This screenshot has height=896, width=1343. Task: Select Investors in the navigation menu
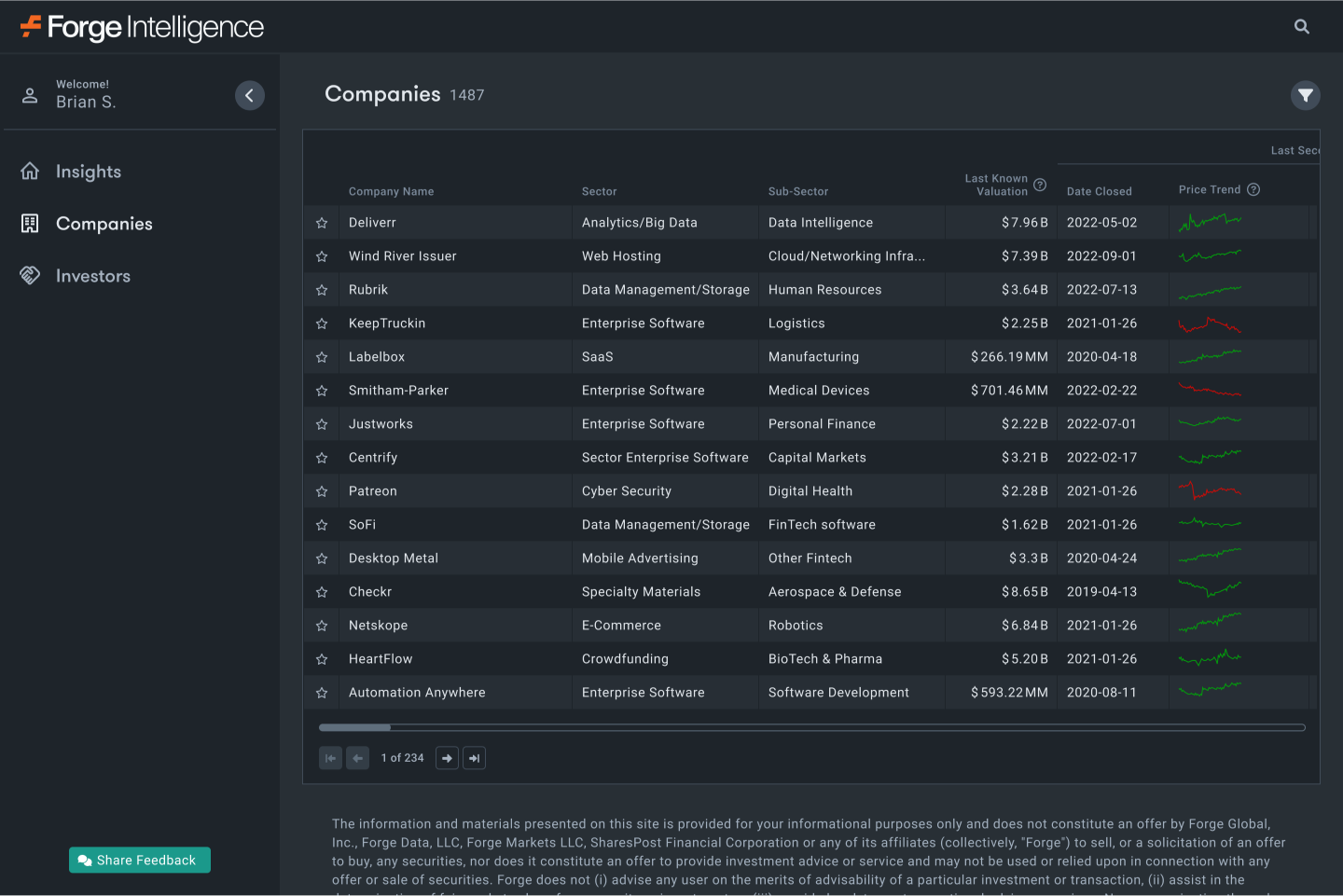pyautogui.click(x=93, y=275)
